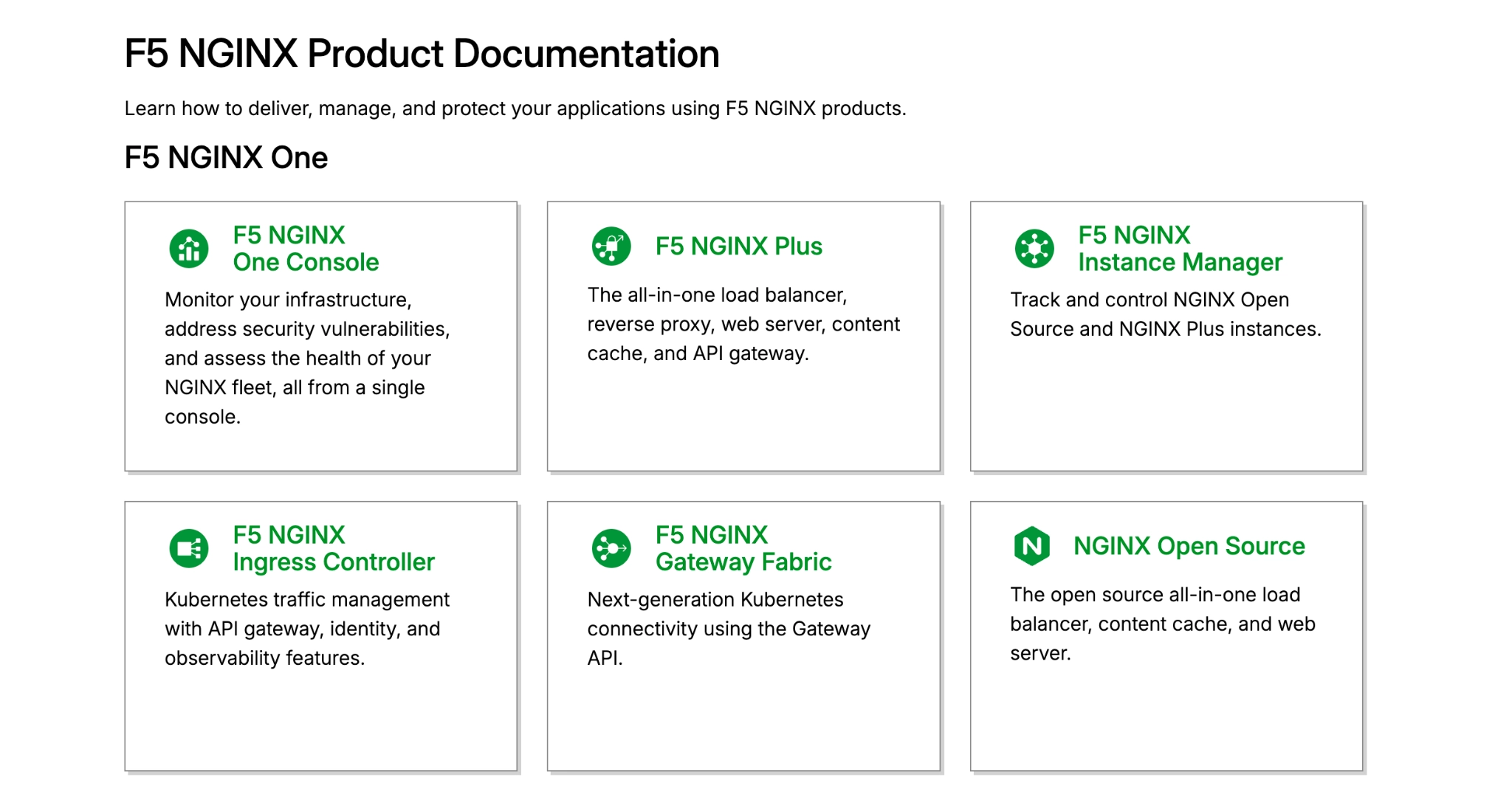The width and height of the screenshot is (1512, 791).
Task: Open the F5 NGINX Instance Manager link
Action: (1180, 249)
